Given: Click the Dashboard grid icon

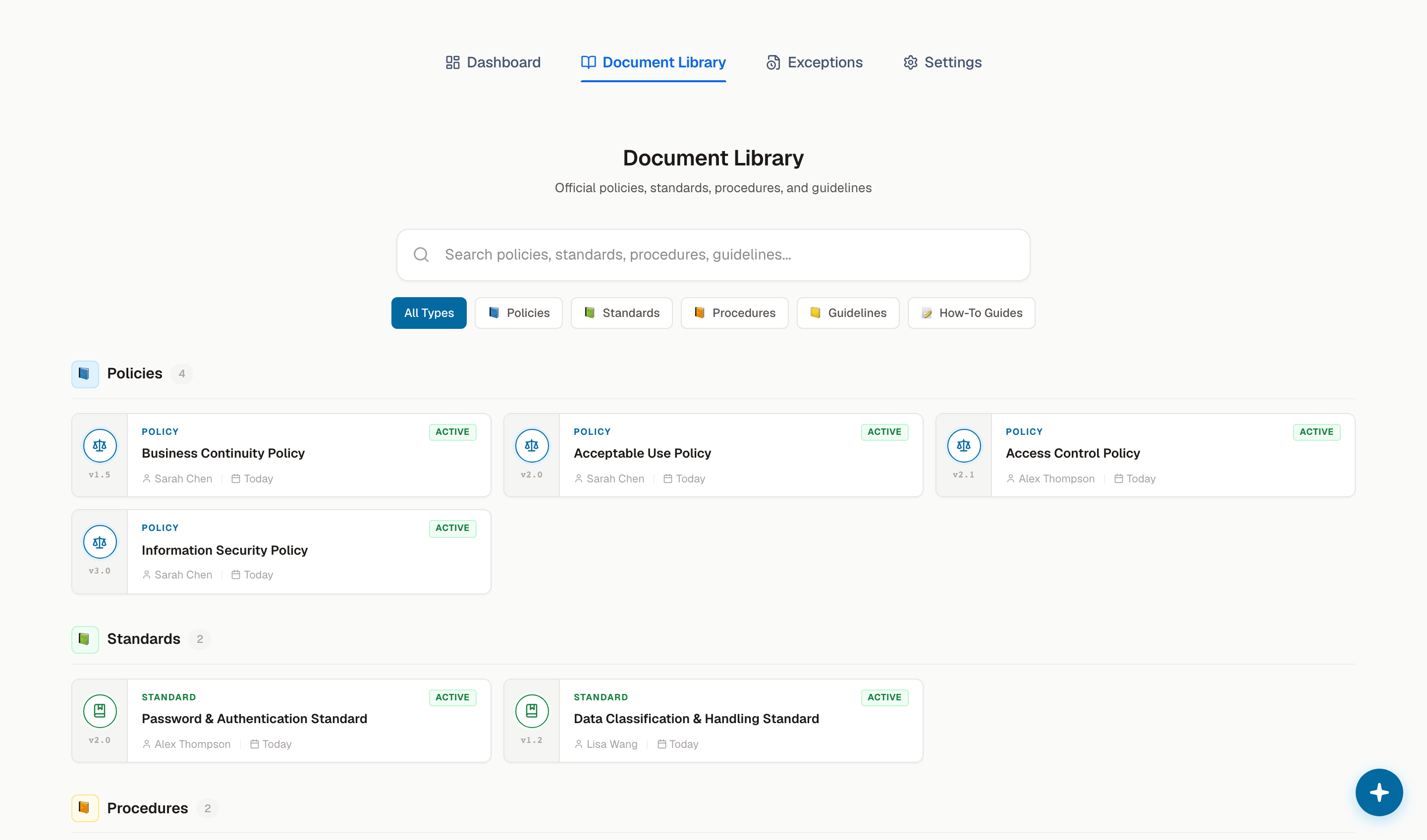Looking at the screenshot, I should tap(452, 62).
